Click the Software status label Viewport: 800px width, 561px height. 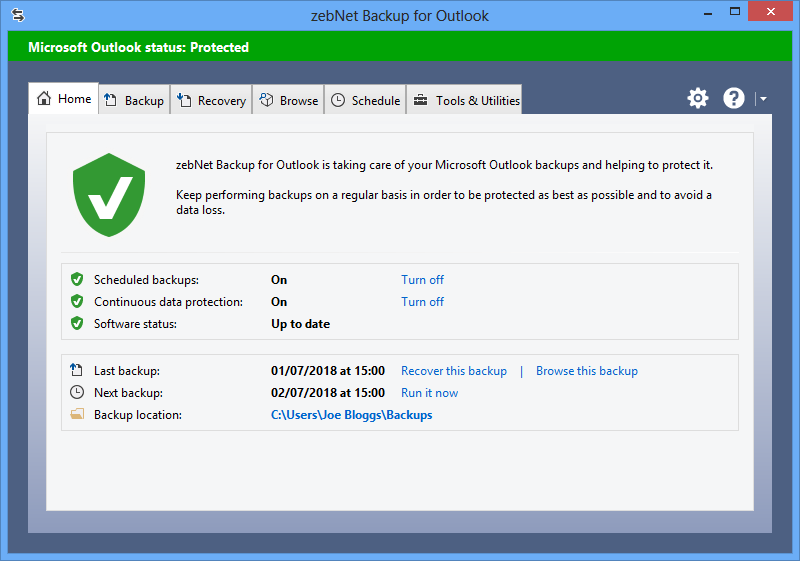point(135,324)
